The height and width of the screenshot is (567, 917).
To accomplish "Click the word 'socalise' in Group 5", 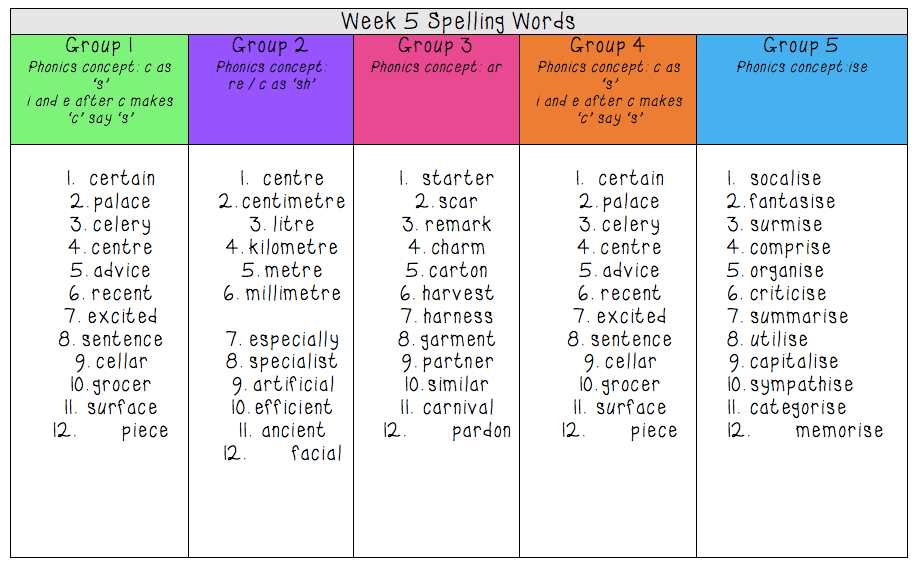I will pyautogui.click(x=785, y=179).
